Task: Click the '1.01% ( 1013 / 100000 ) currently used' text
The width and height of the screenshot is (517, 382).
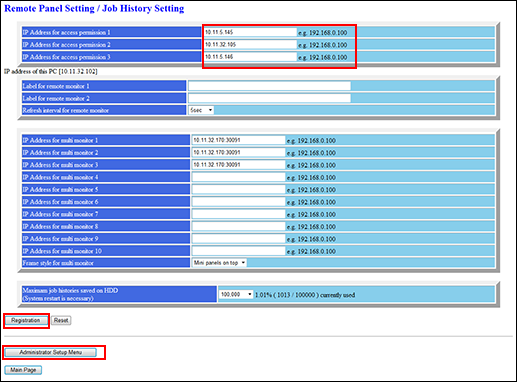Action: pos(305,295)
